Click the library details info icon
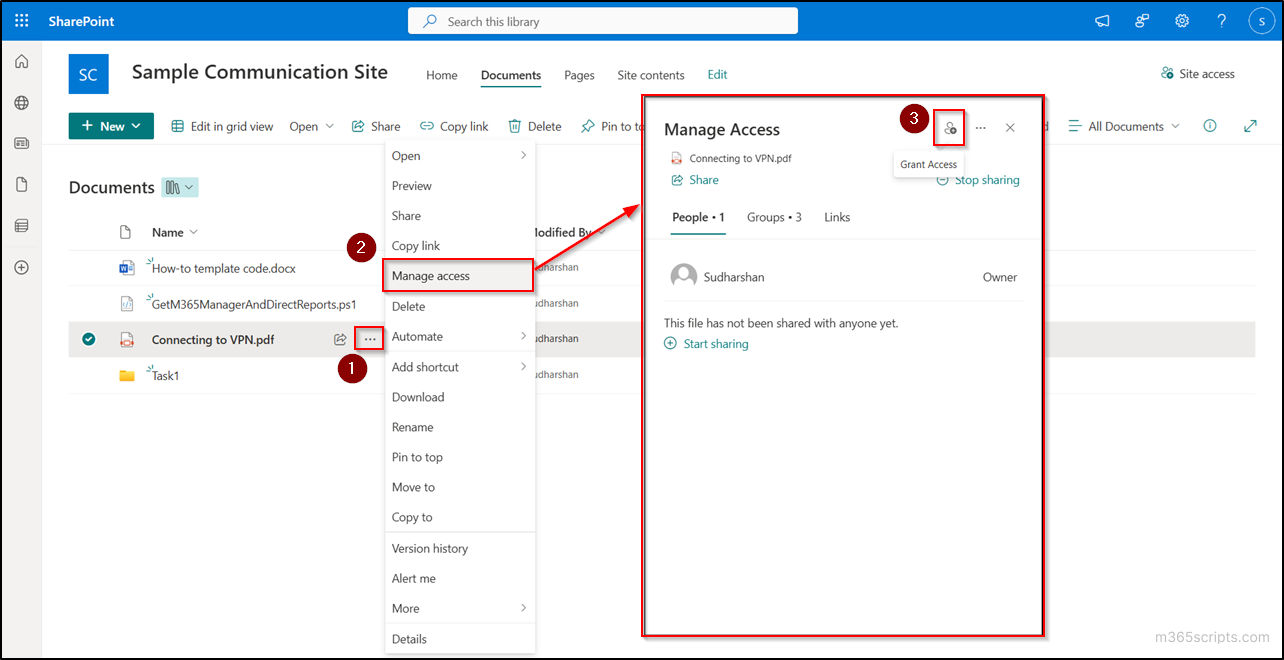 coord(1209,126)
